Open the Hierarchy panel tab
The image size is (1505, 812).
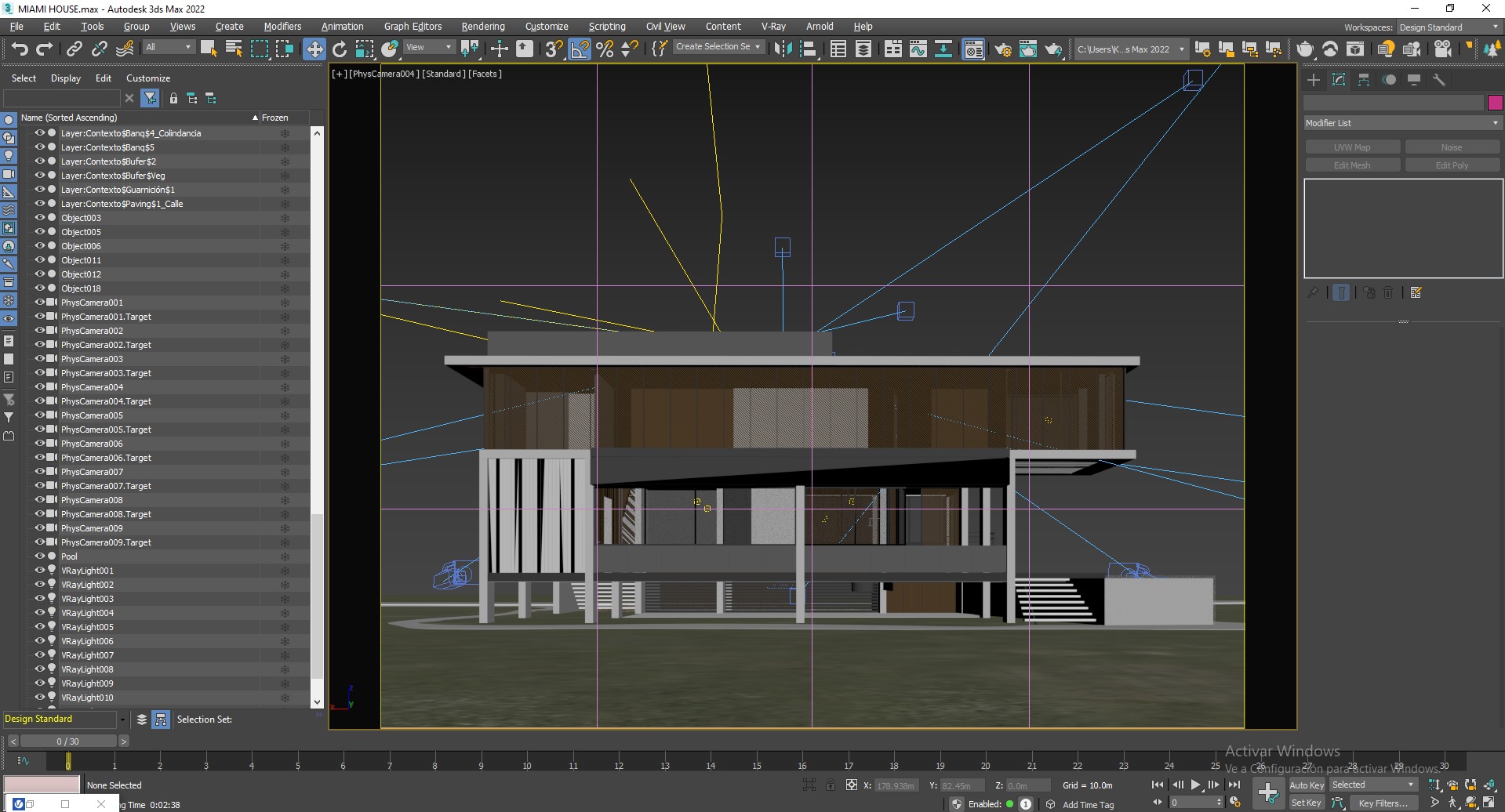(x=1364, y=80)
